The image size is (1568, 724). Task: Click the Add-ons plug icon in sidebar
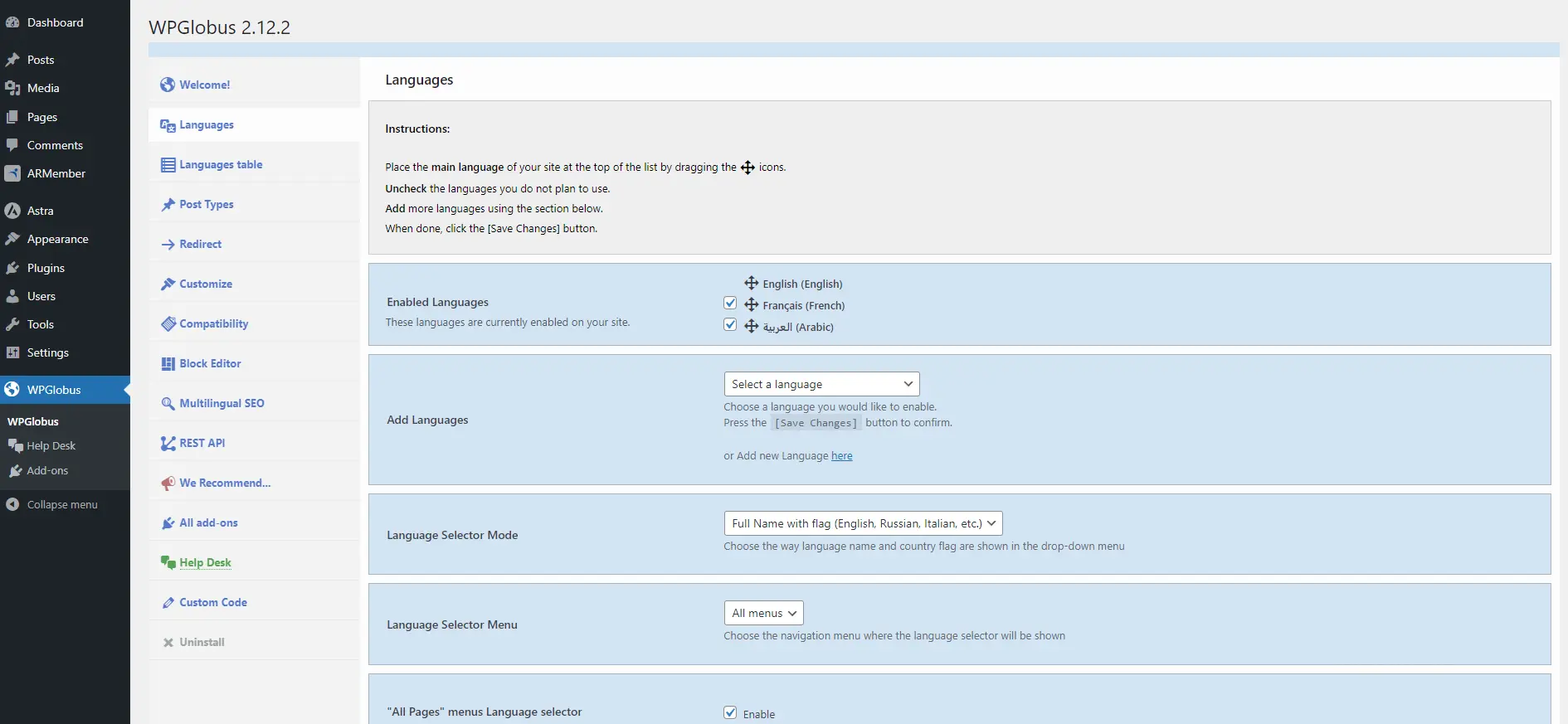[x=15, y=470]
